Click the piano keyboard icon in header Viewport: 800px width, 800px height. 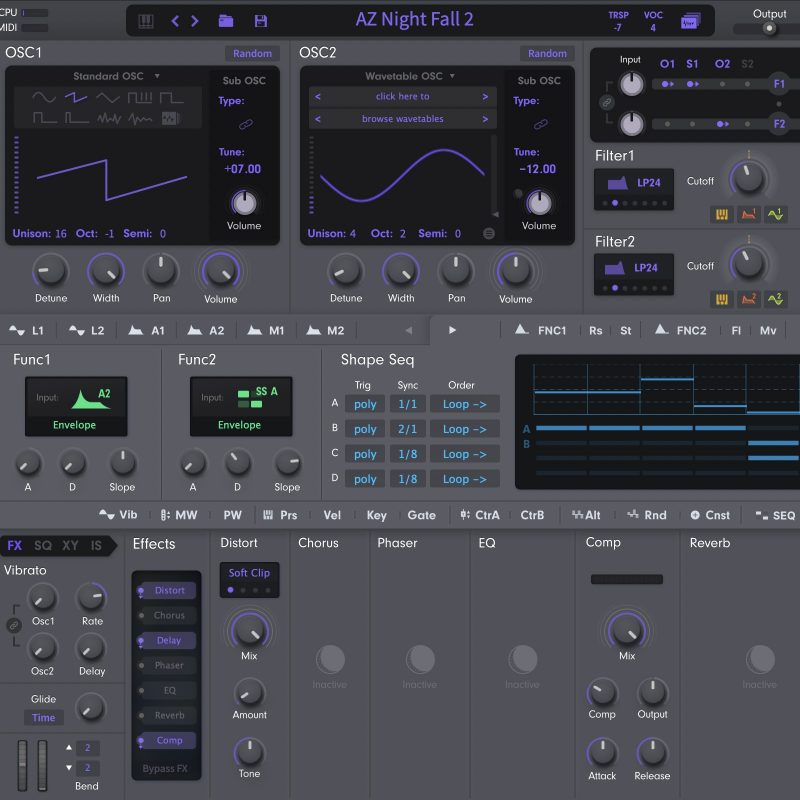coord(146,21)
